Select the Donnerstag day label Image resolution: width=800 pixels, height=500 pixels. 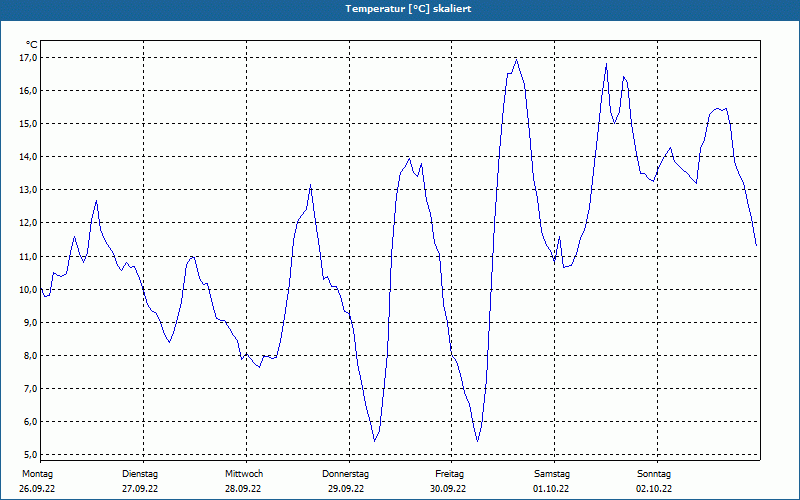tap(345, 474)
